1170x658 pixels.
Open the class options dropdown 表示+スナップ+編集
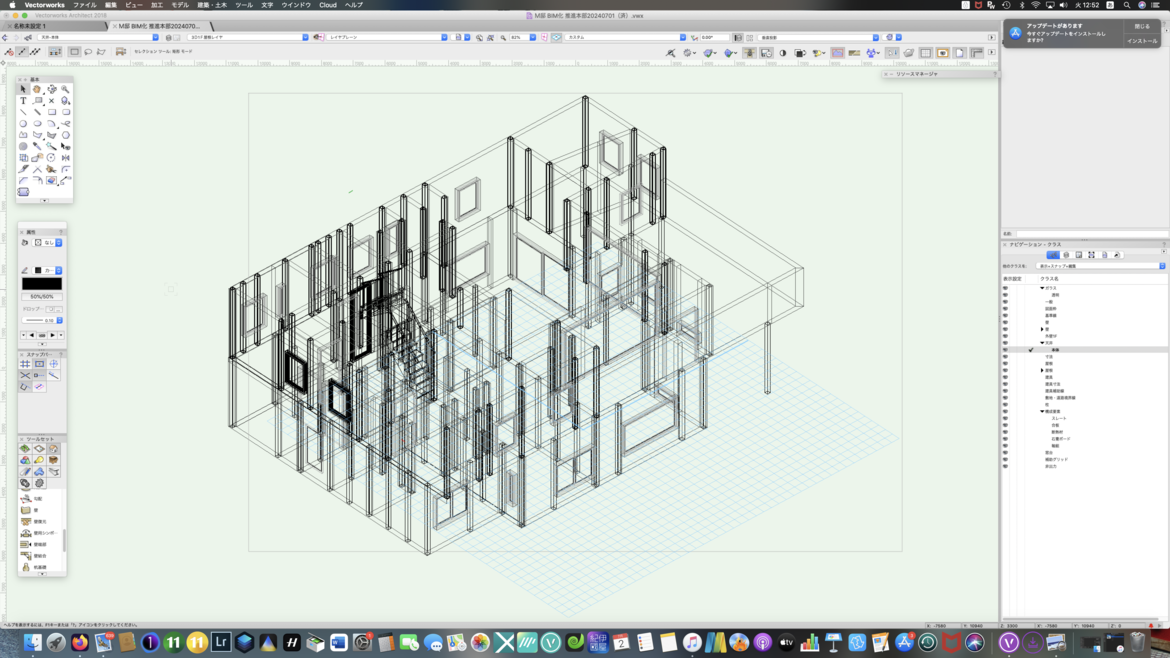tap(1100, 266)
